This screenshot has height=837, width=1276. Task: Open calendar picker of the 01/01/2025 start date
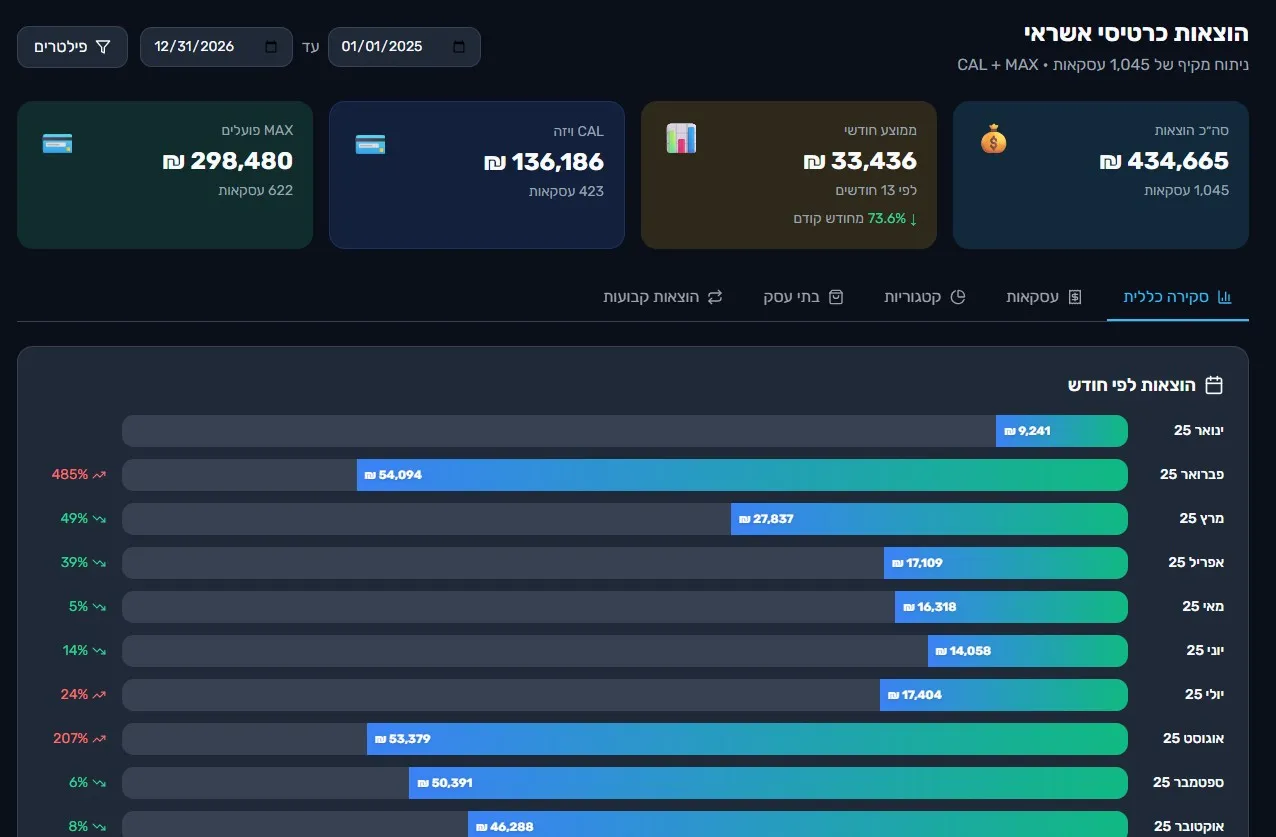[459, 47]
